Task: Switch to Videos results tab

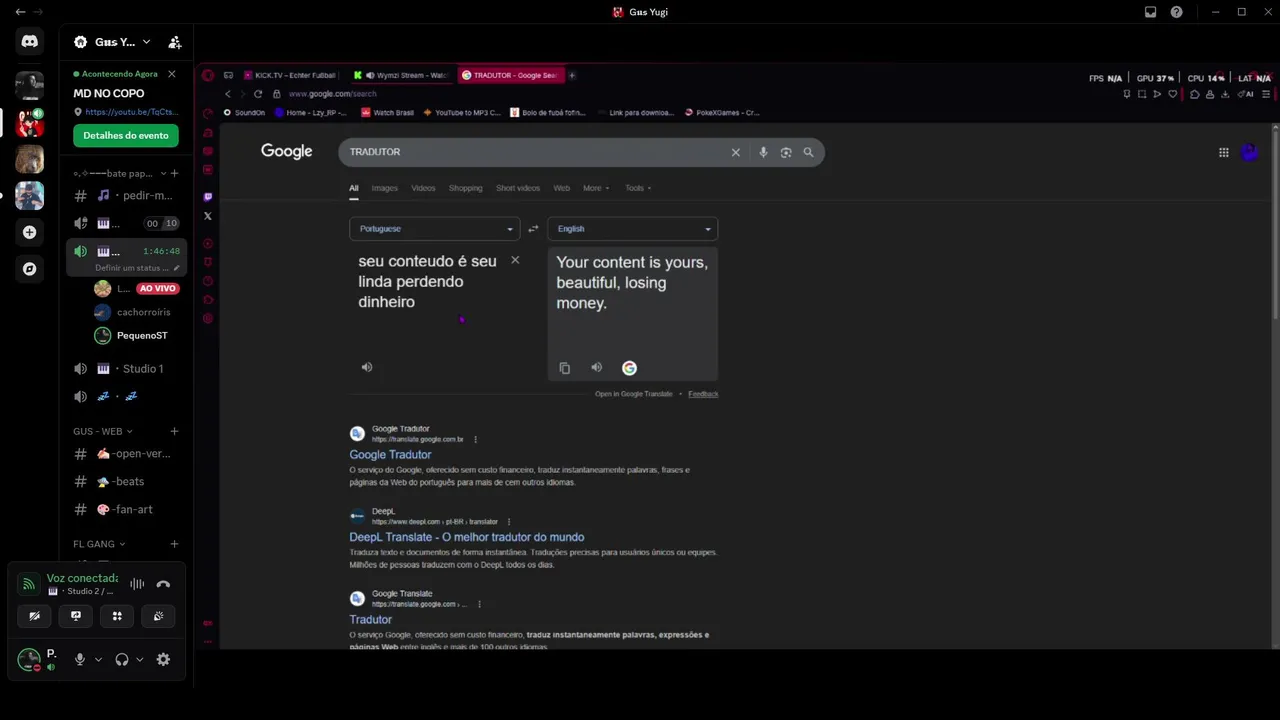Action: pyautogui.click(x=423, y=188)
